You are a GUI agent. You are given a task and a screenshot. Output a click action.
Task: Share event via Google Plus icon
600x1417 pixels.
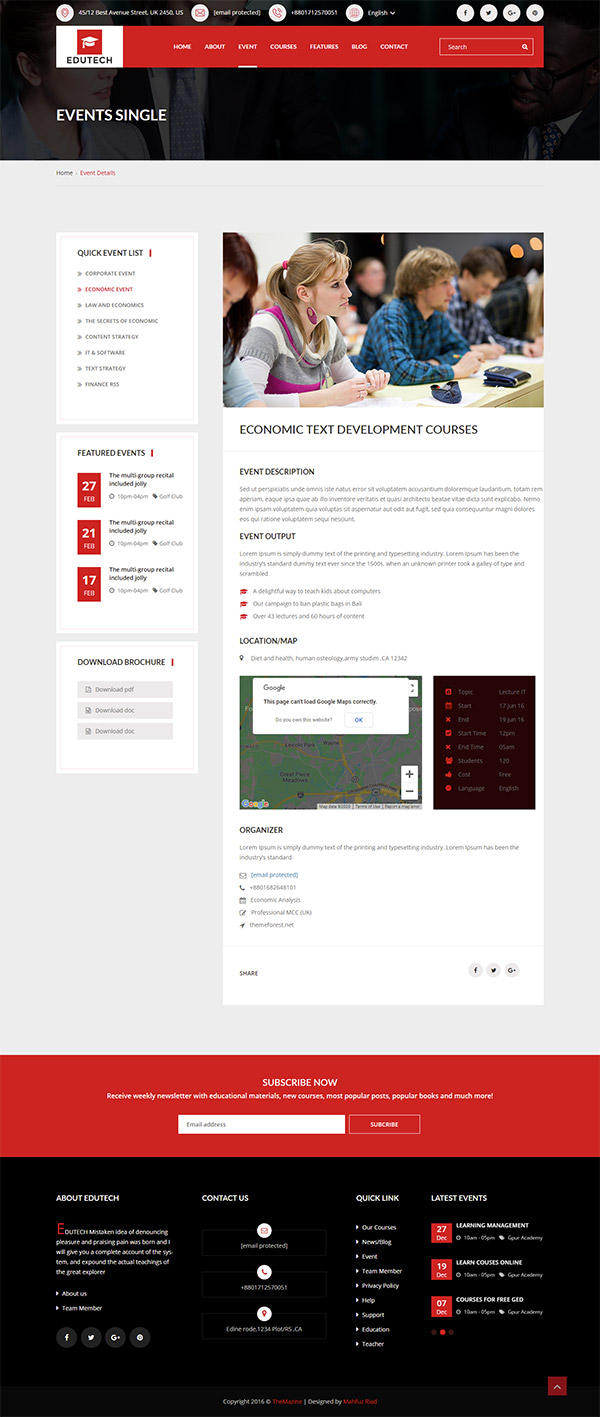[x=511, y=970]
